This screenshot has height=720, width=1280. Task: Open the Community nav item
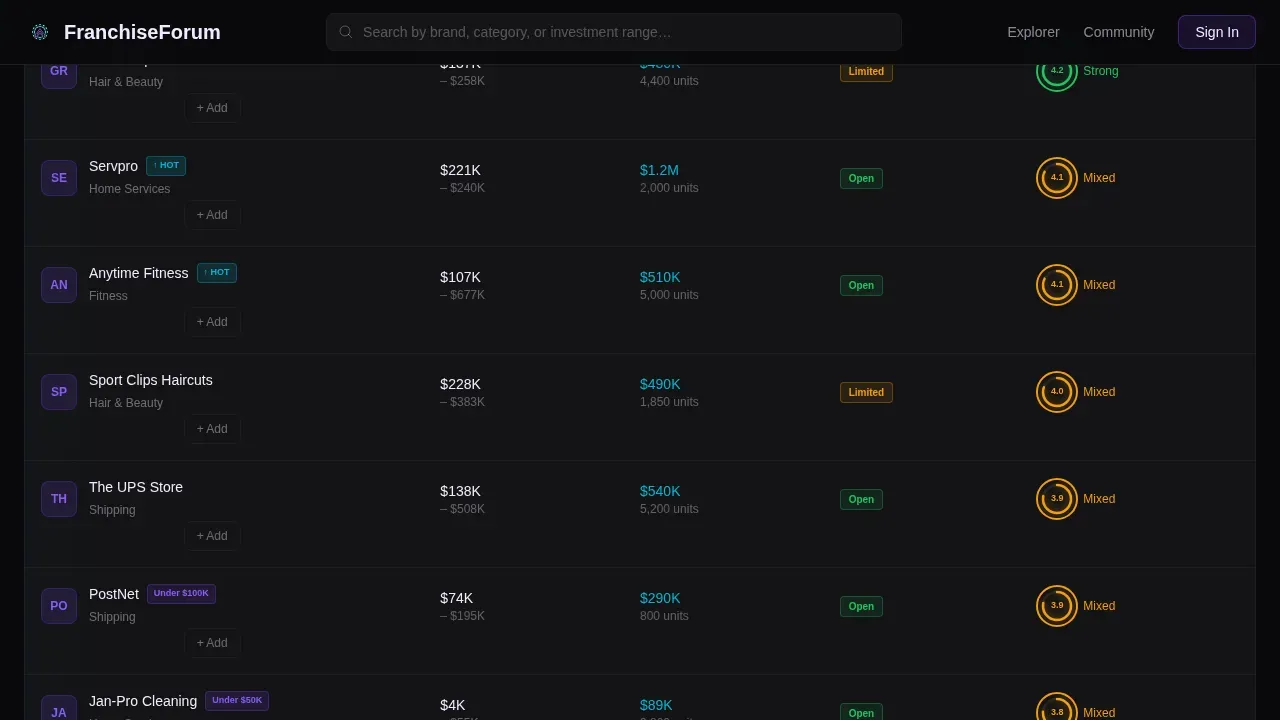coord(1119,32)
